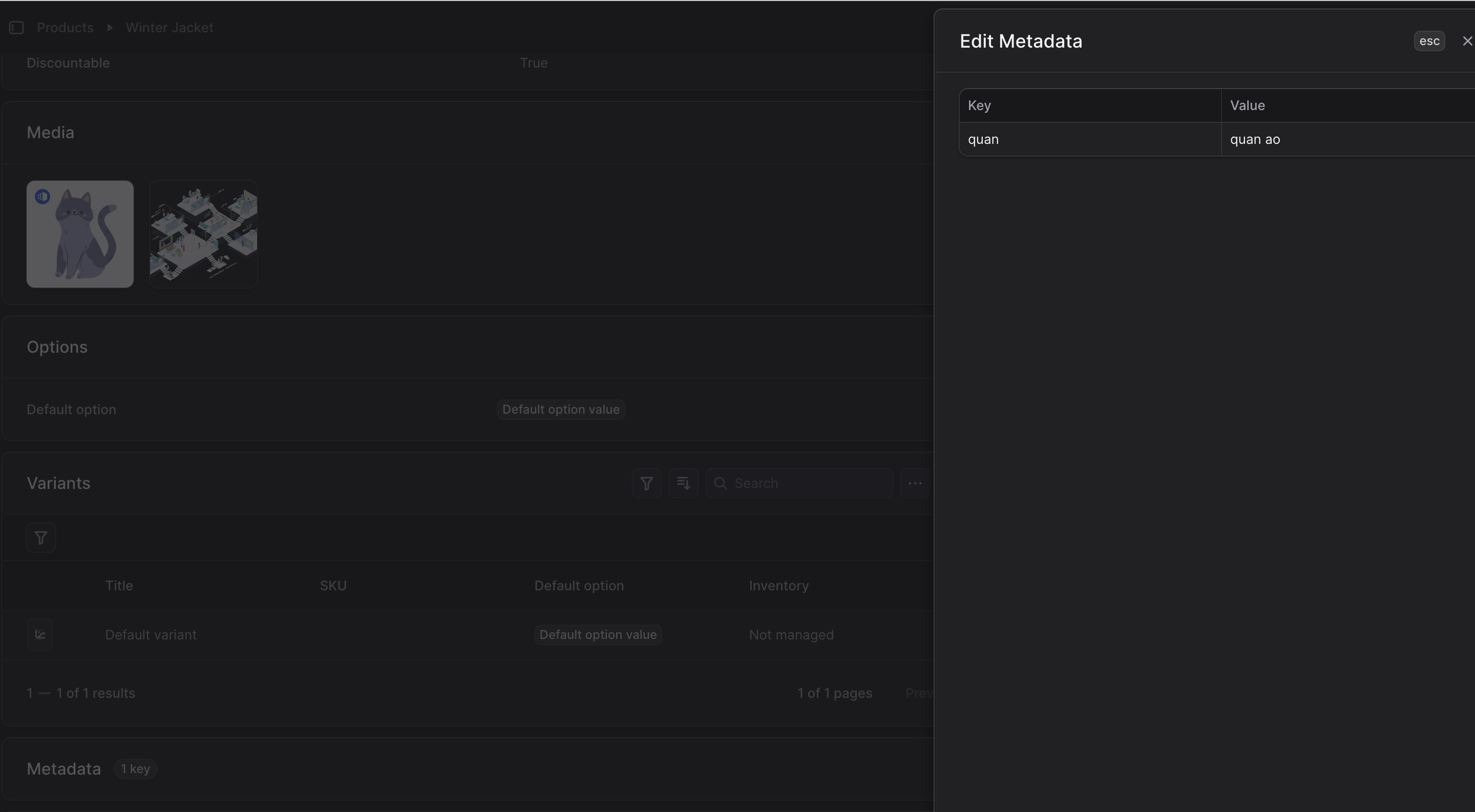Viewport: 1475px width, 812px height.
Task: Click the Inventory column header
Action: tap(778, 586)
